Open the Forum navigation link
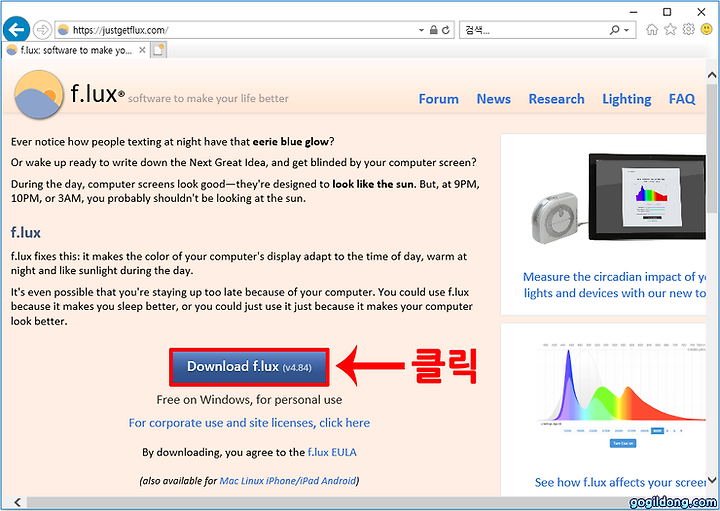The image size is (720, 511). (439, 99)
